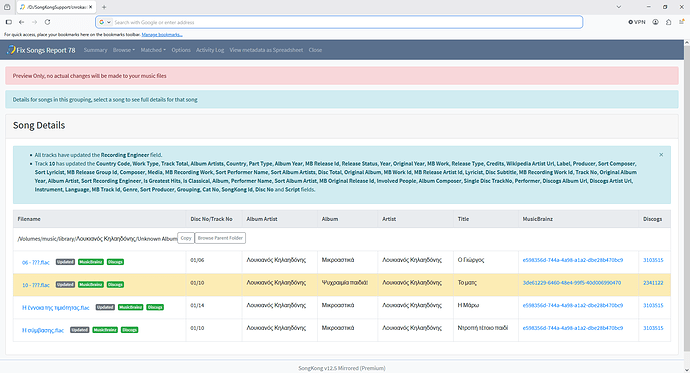
Task: Open MusicBrainz id 3de61229 link for Το ματς
Action: pyautogui.click(x=572, y=283)
